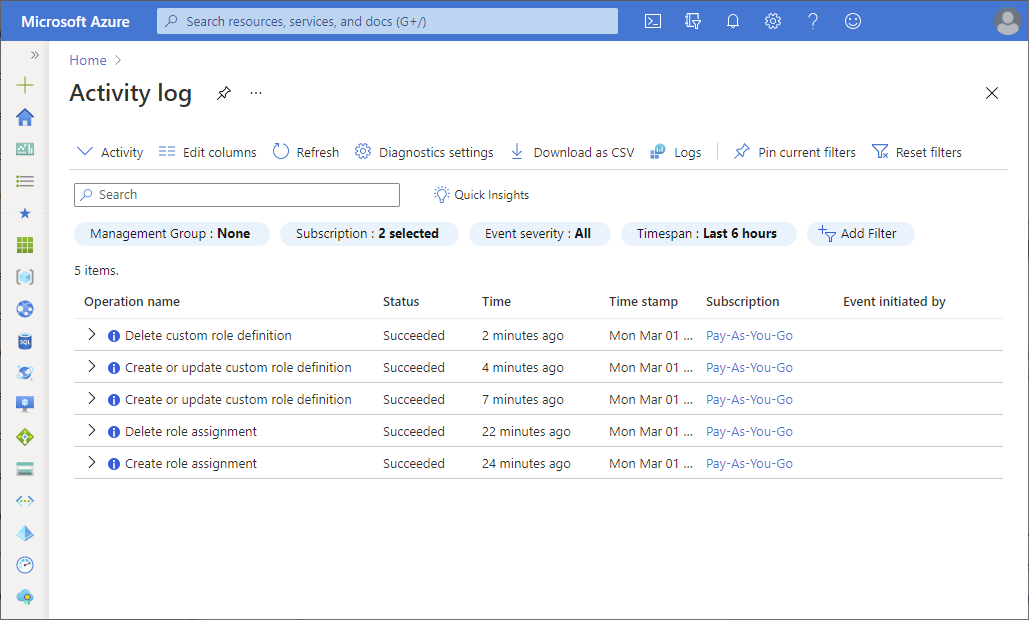Viewport: 1029px width, 620px height.
Task: Click Add Filter
Action: tap(860, 234)
